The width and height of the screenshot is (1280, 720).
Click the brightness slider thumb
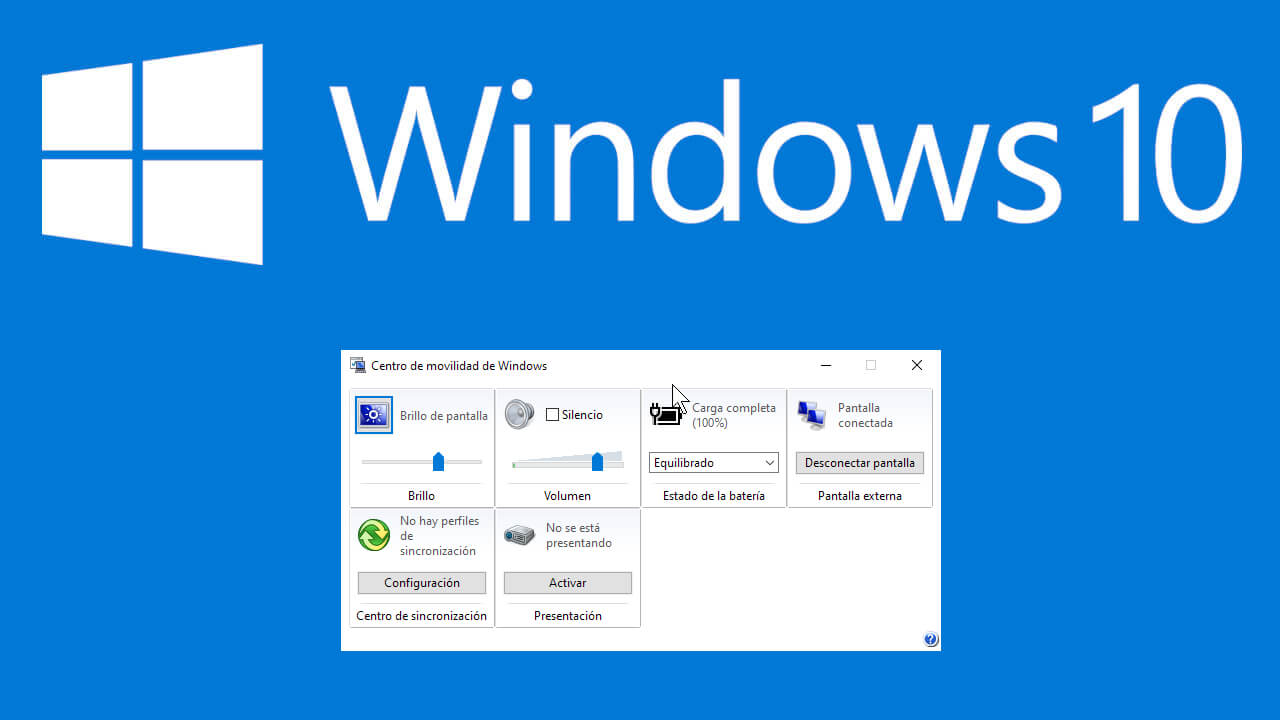click(x=438, y=461)
